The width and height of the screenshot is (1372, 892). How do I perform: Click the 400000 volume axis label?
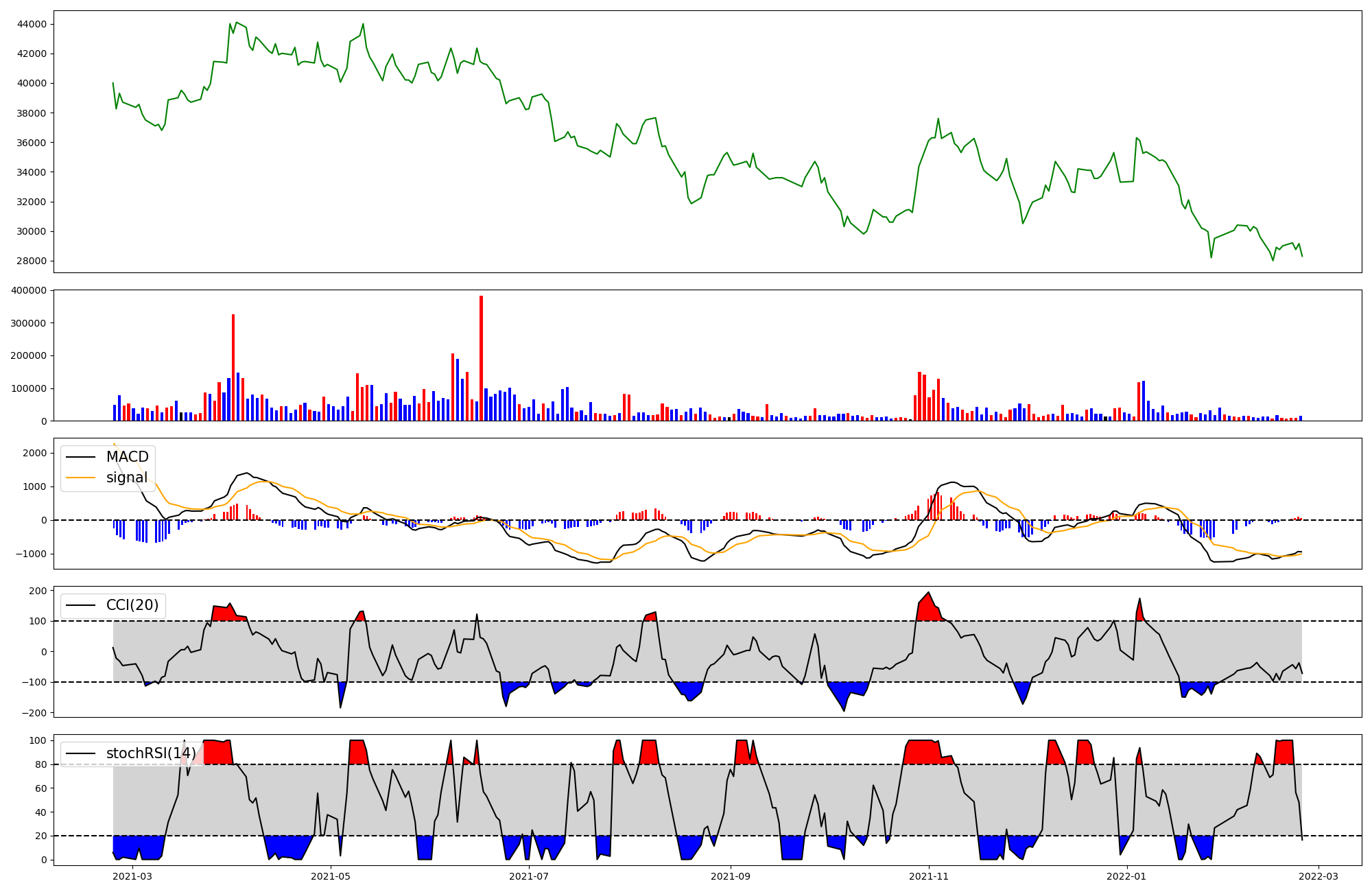(30, 290)
